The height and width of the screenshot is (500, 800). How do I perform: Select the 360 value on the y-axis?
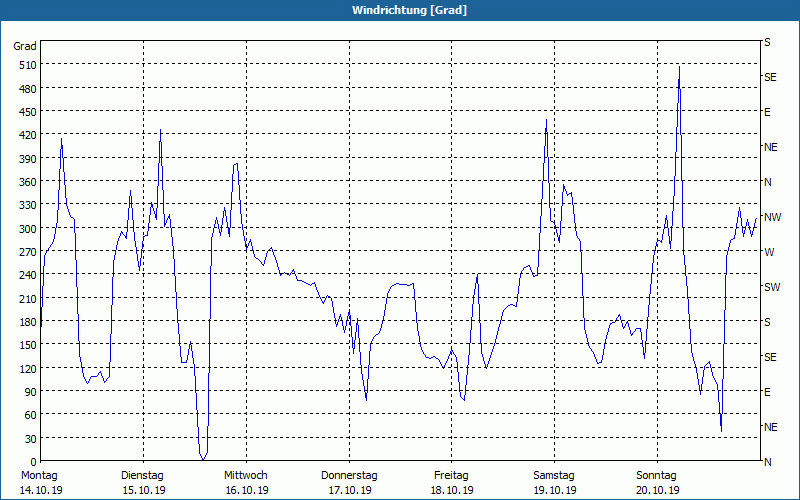point(28,182)
